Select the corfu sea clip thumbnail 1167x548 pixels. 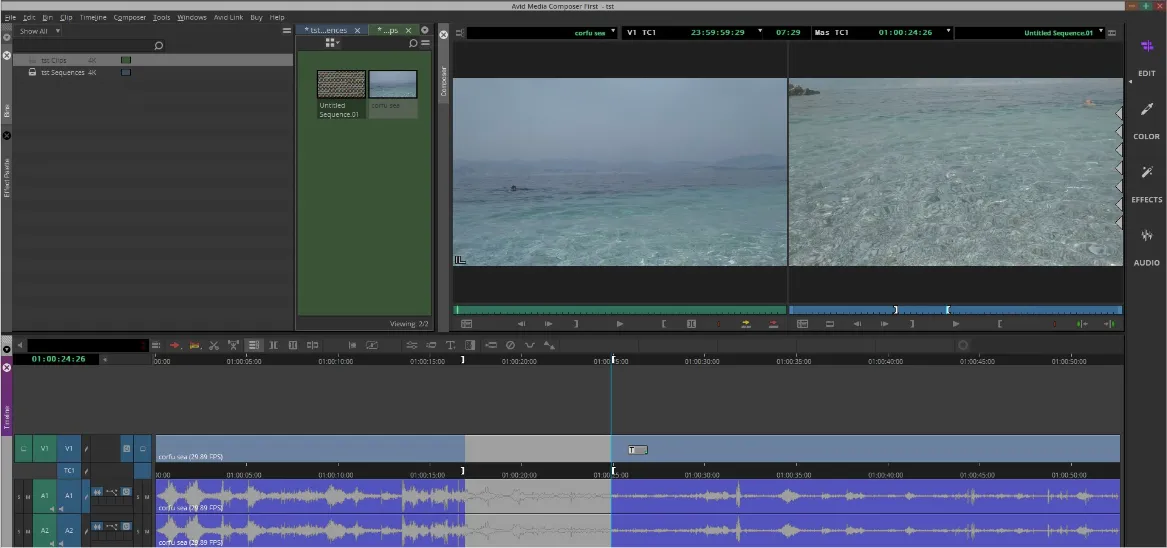393,84
